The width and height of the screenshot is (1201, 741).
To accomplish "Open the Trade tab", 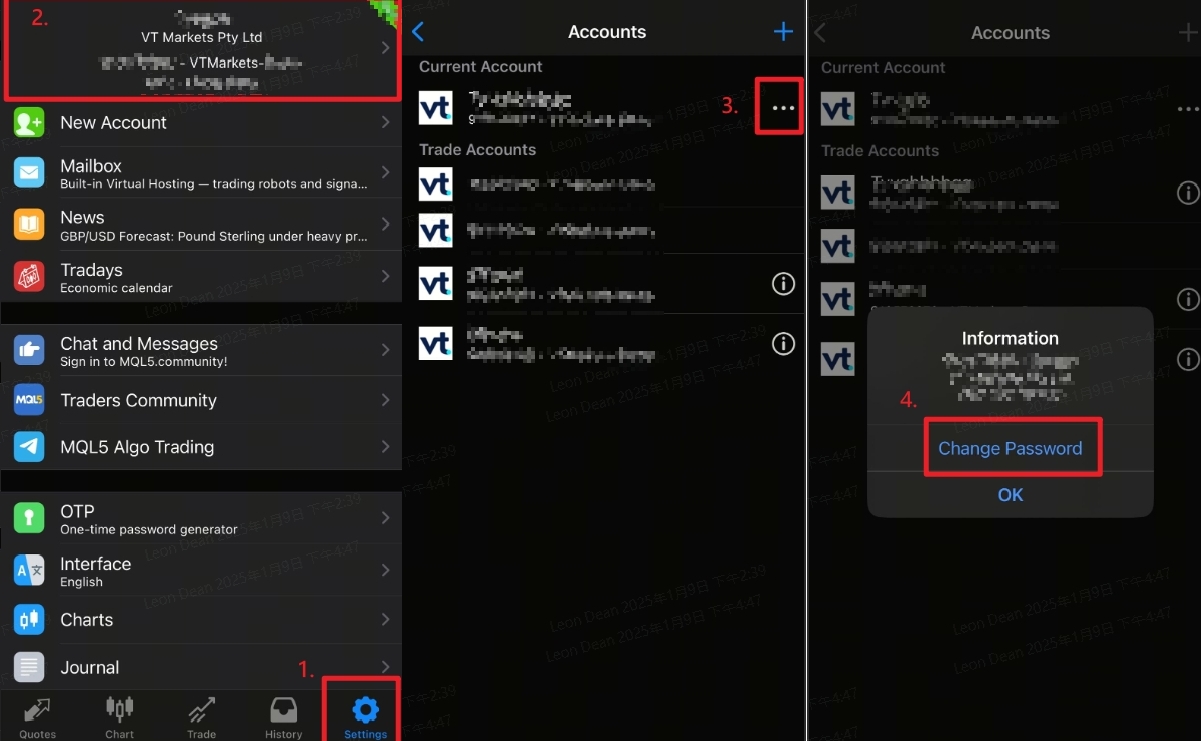I will click(x=201, y=718).
